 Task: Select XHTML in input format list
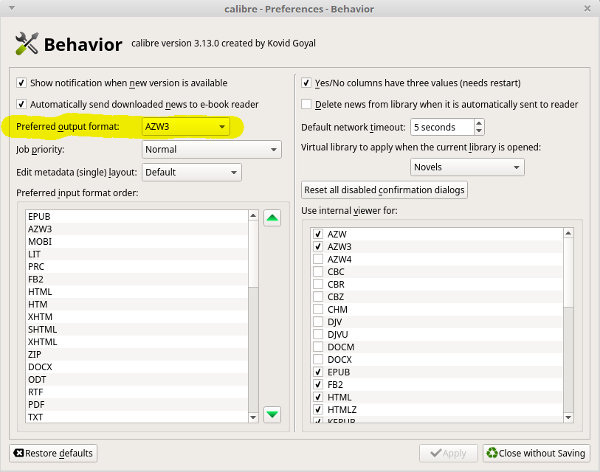(x=137, y=342)
